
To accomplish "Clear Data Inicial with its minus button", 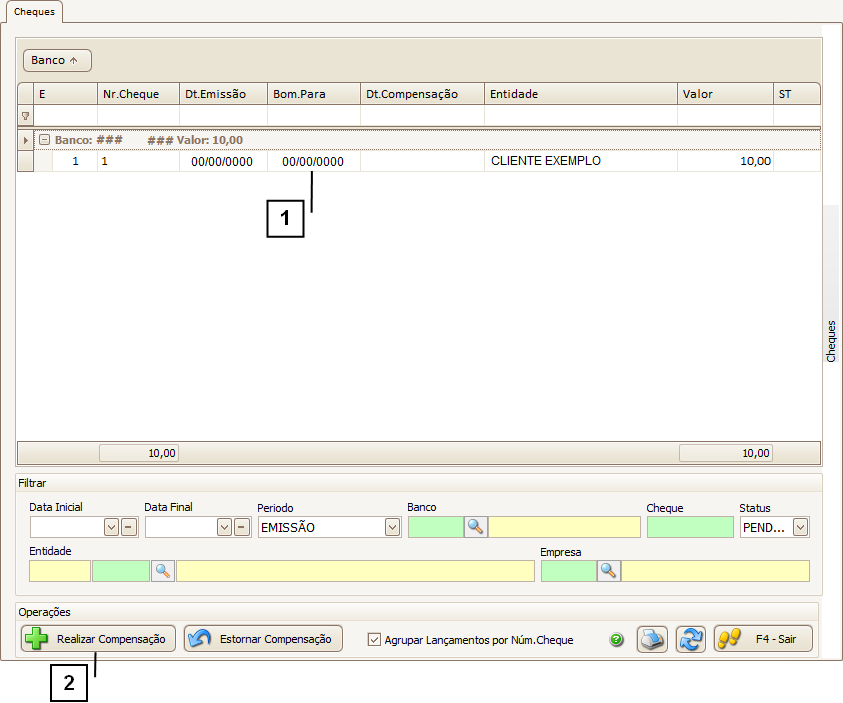I will tap(129, 527).
